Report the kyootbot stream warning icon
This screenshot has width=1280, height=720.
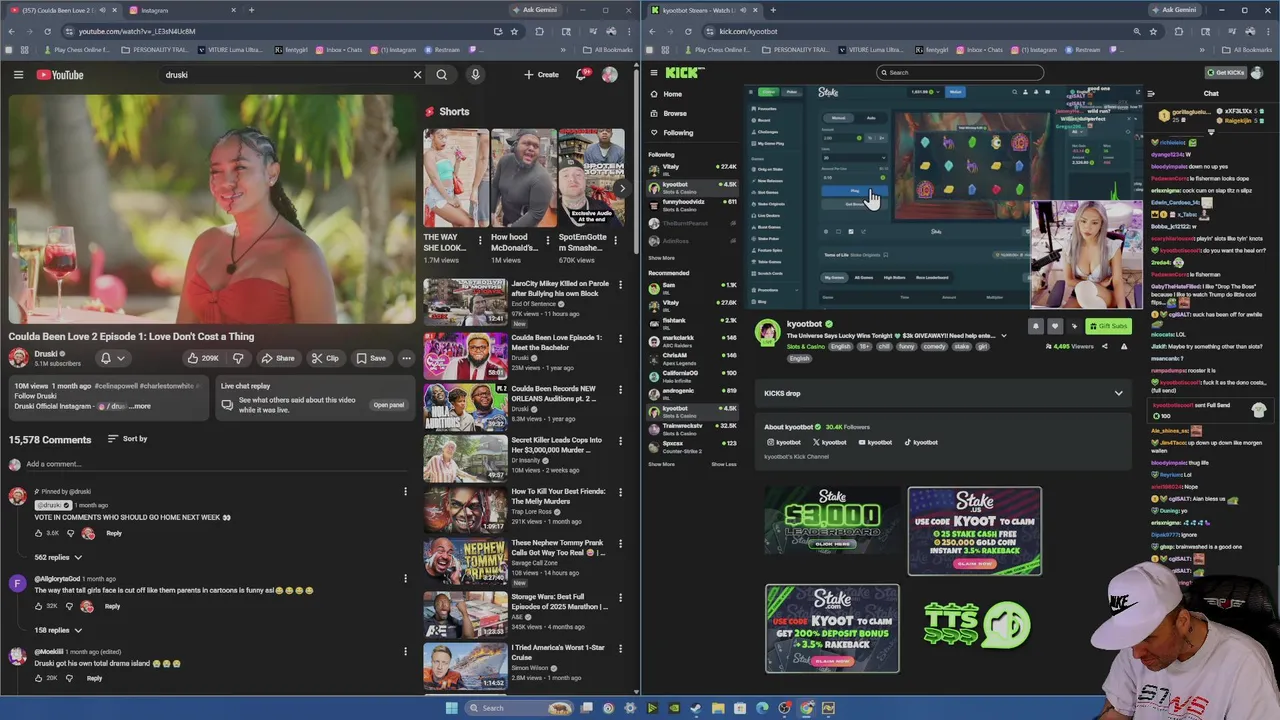click(1123, 346)
